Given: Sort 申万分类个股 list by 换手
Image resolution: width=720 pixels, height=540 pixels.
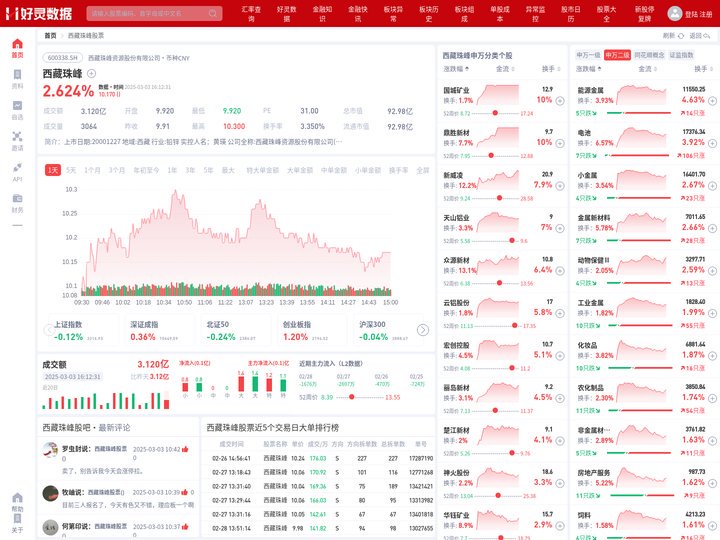Looking at the screenshot, I should [551, 69].
